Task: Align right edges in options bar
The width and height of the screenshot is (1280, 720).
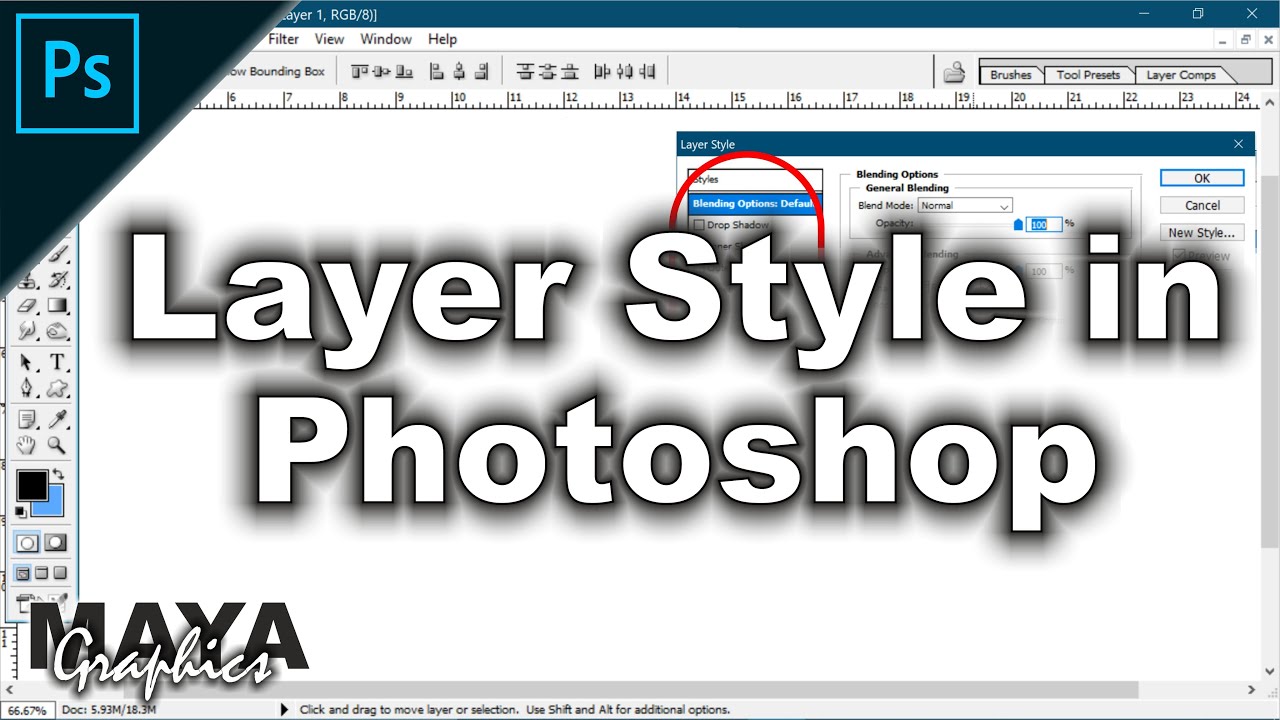Action: (481, 71)
